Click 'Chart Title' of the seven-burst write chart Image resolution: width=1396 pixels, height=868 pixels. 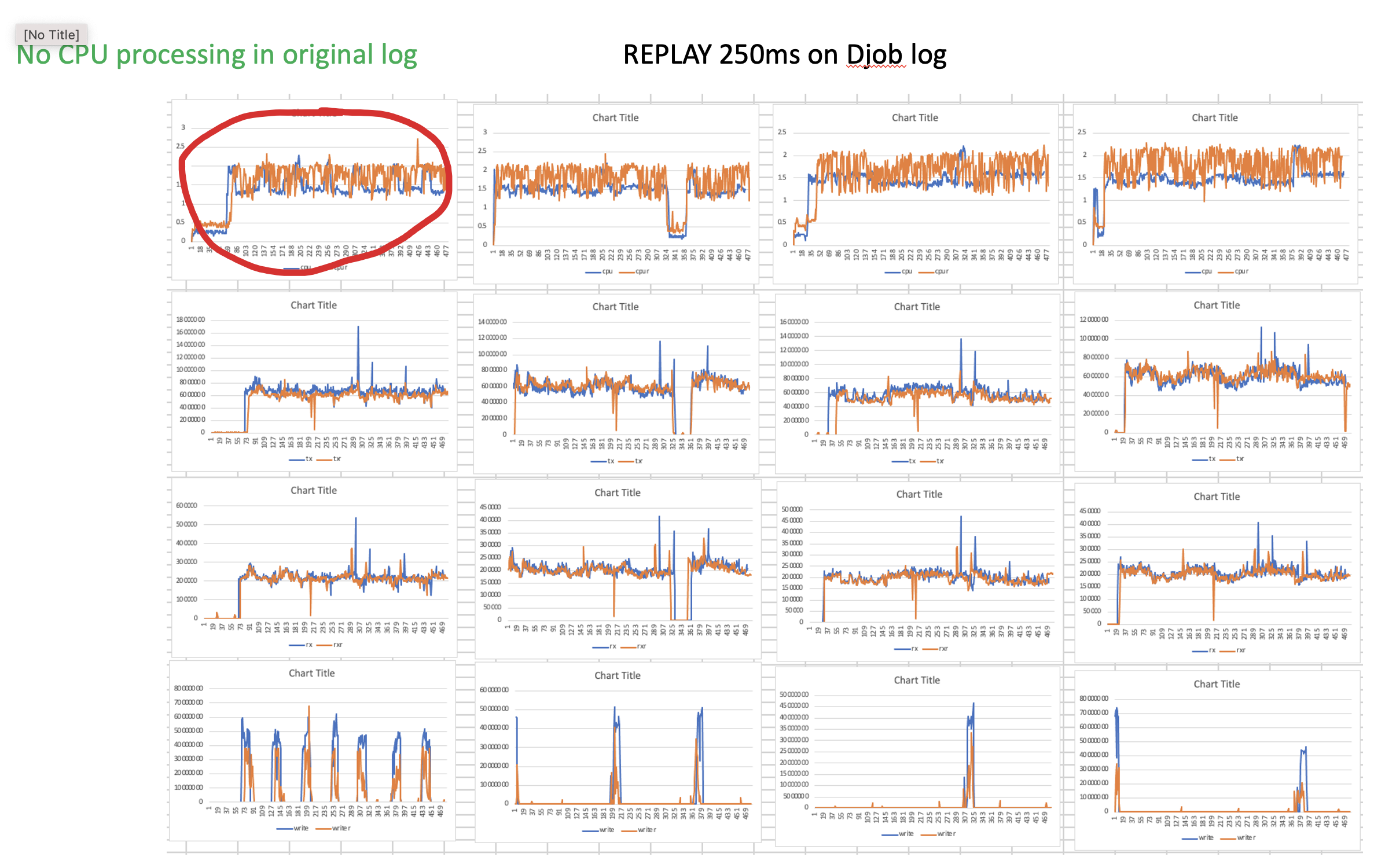click(312, 673)
